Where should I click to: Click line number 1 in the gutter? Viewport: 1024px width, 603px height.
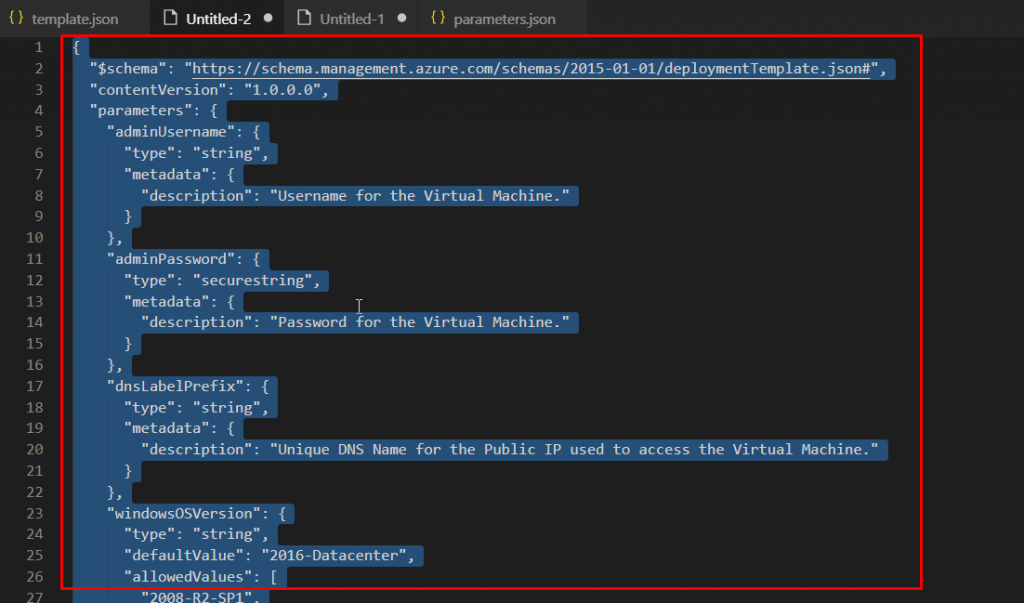[39, 47]
